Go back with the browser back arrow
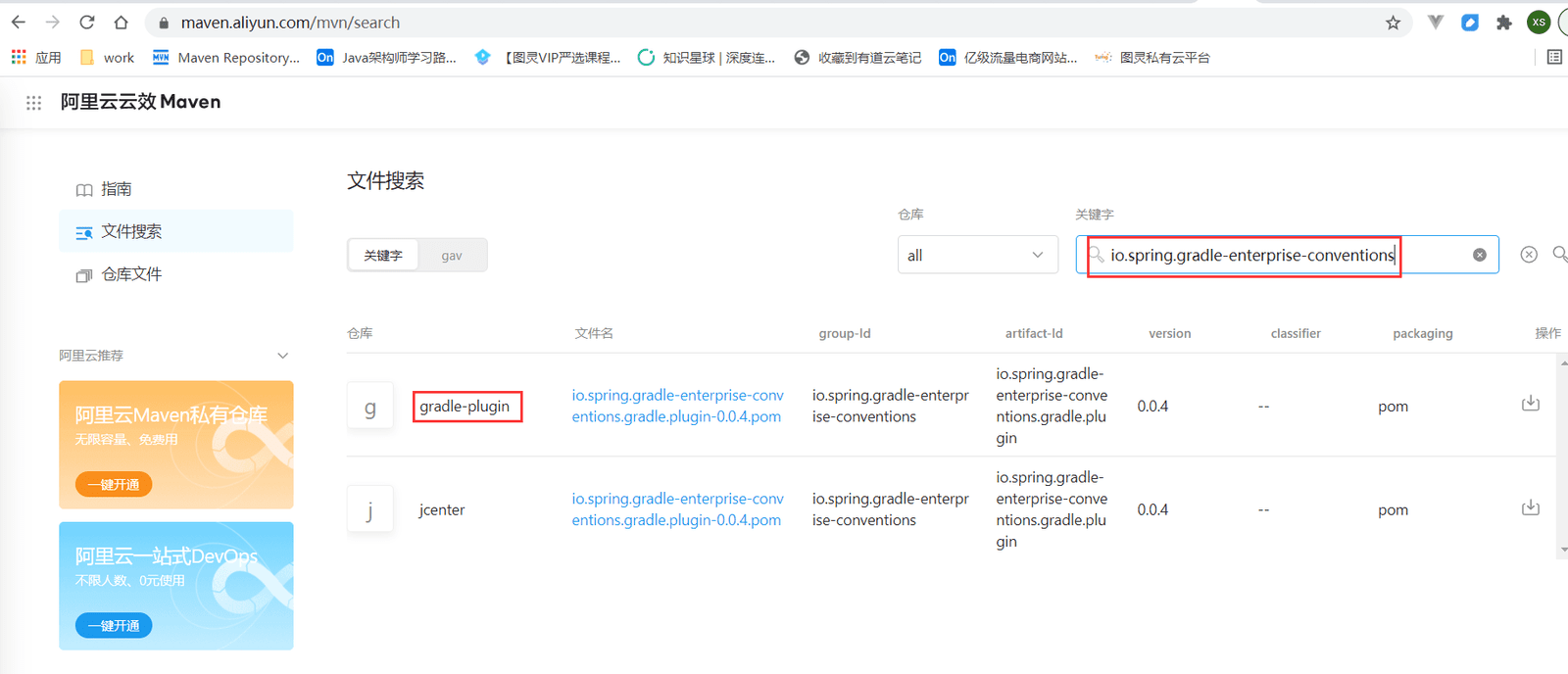 click(19, 22)
